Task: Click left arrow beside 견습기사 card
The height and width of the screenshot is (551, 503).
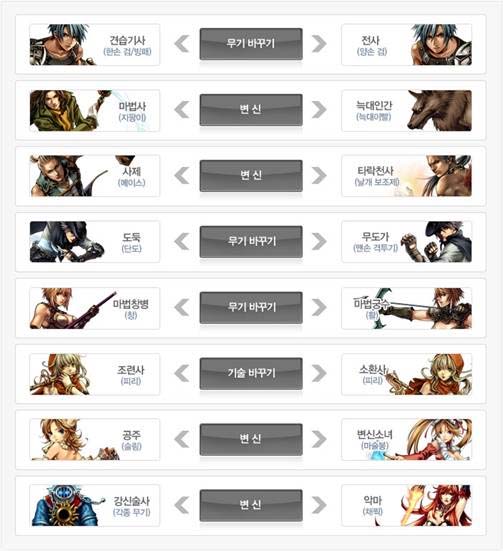Action: click(x=182, y=44)
